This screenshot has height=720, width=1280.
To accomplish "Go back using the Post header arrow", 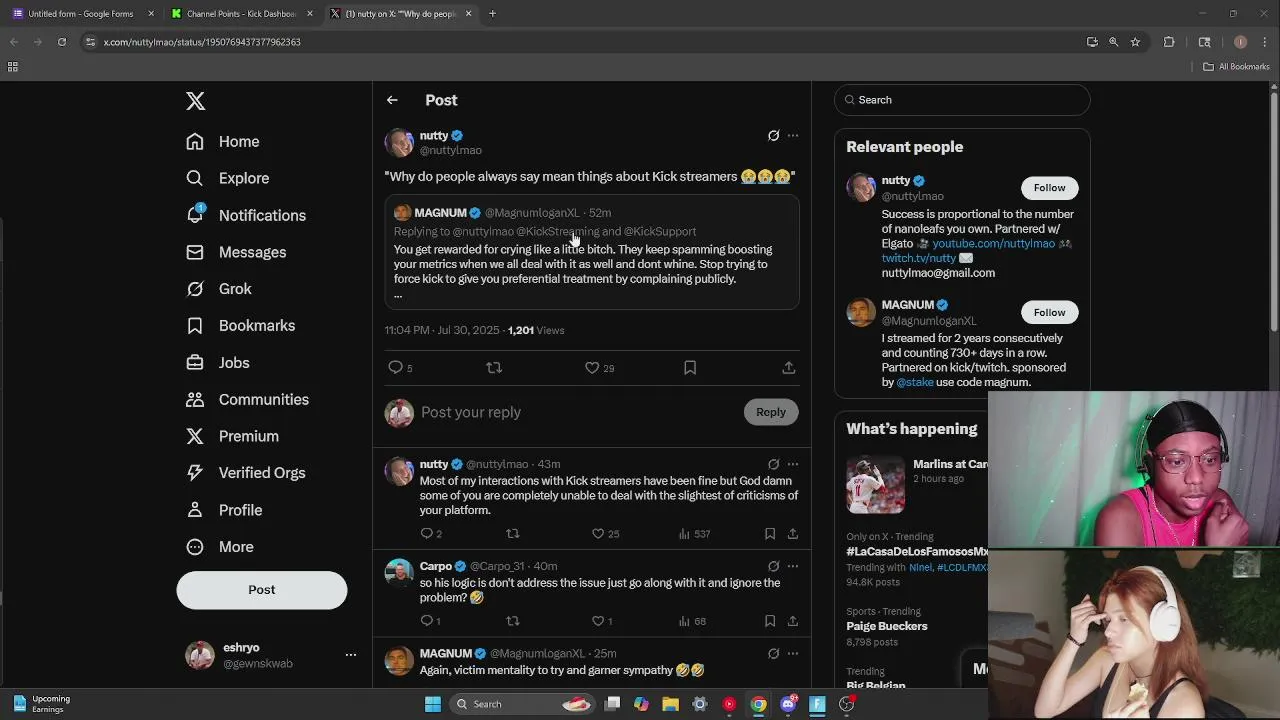I will tap(392, 100).
